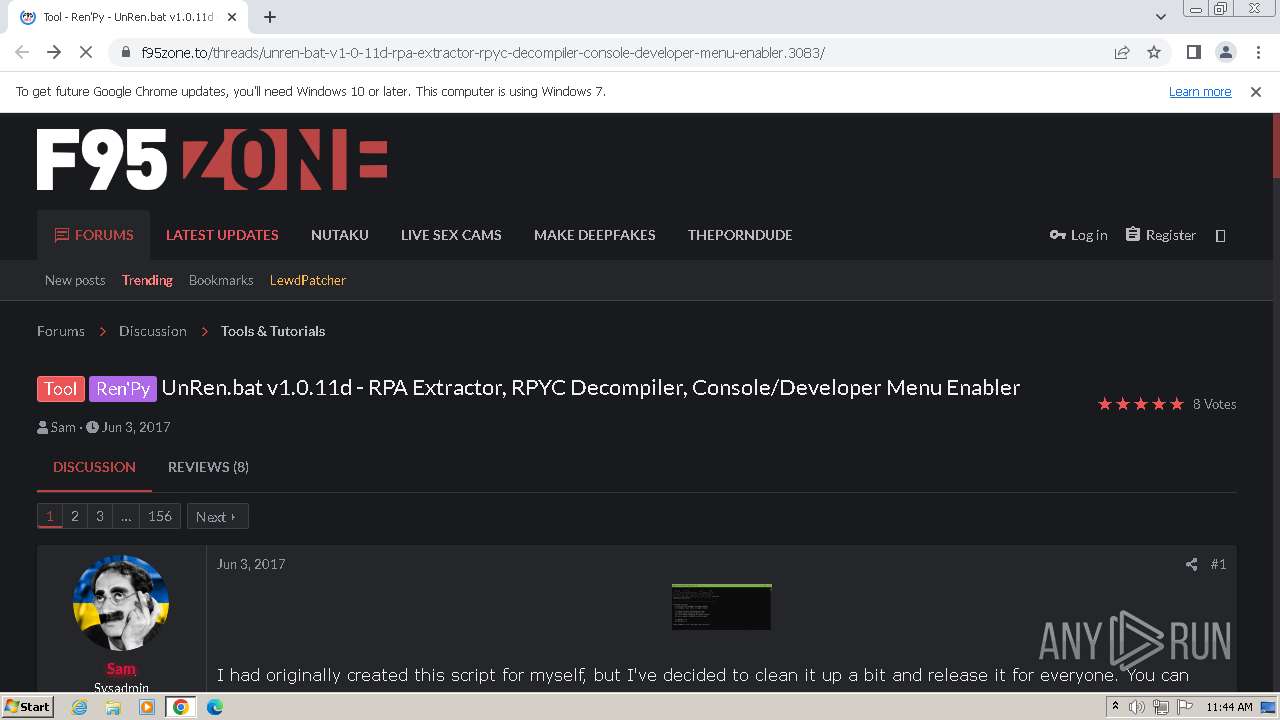Click the F95Zone logo
The height and width of the screenshot is (720, 1280).
click(x=212, y=159)
